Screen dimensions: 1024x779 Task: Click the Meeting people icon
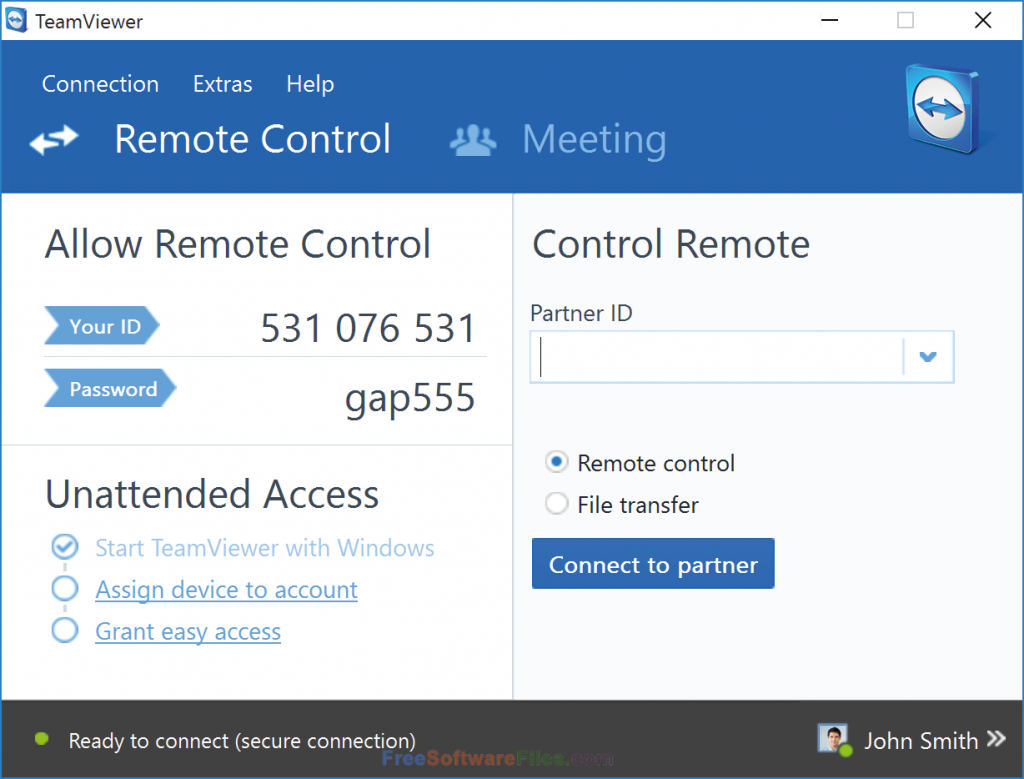tap(472, 140)
